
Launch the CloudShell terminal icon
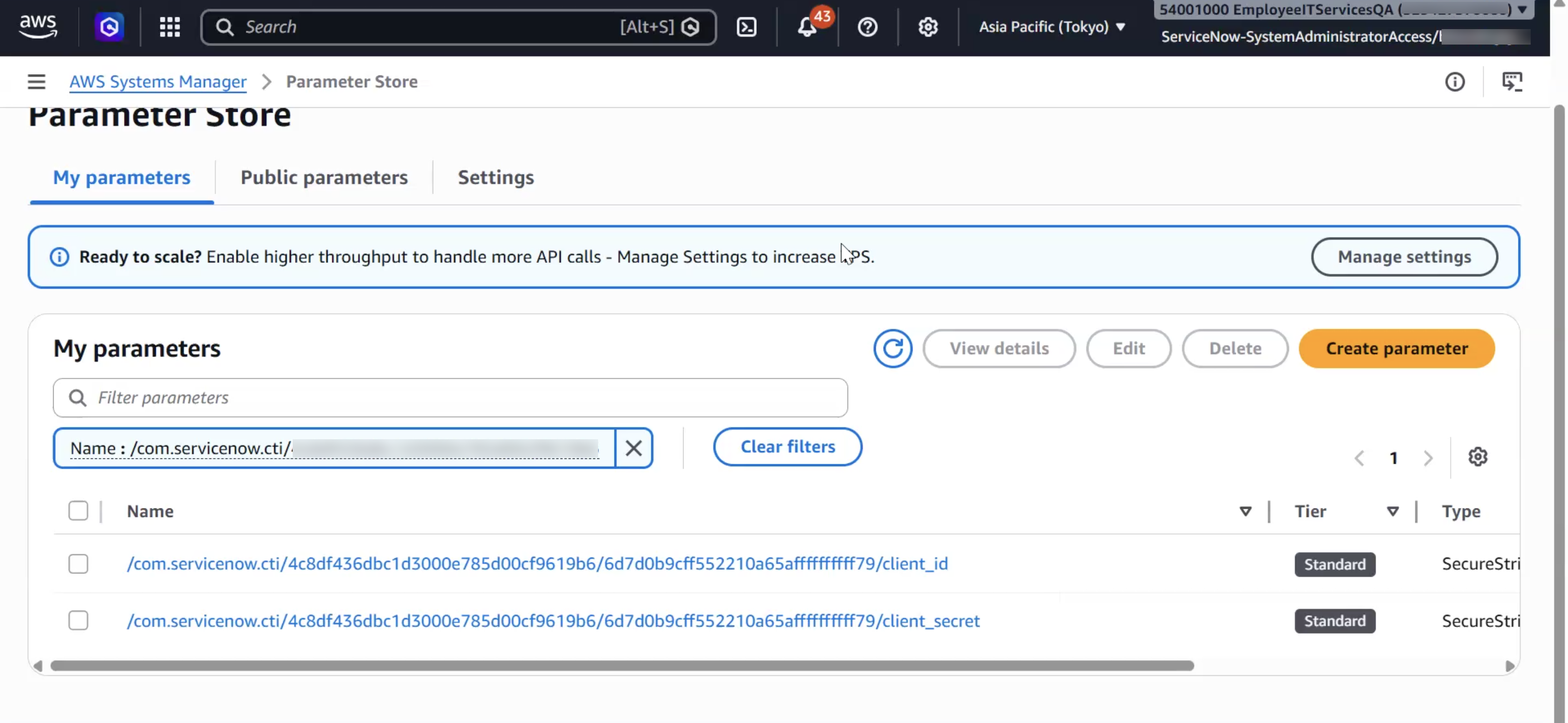point(746,27)
